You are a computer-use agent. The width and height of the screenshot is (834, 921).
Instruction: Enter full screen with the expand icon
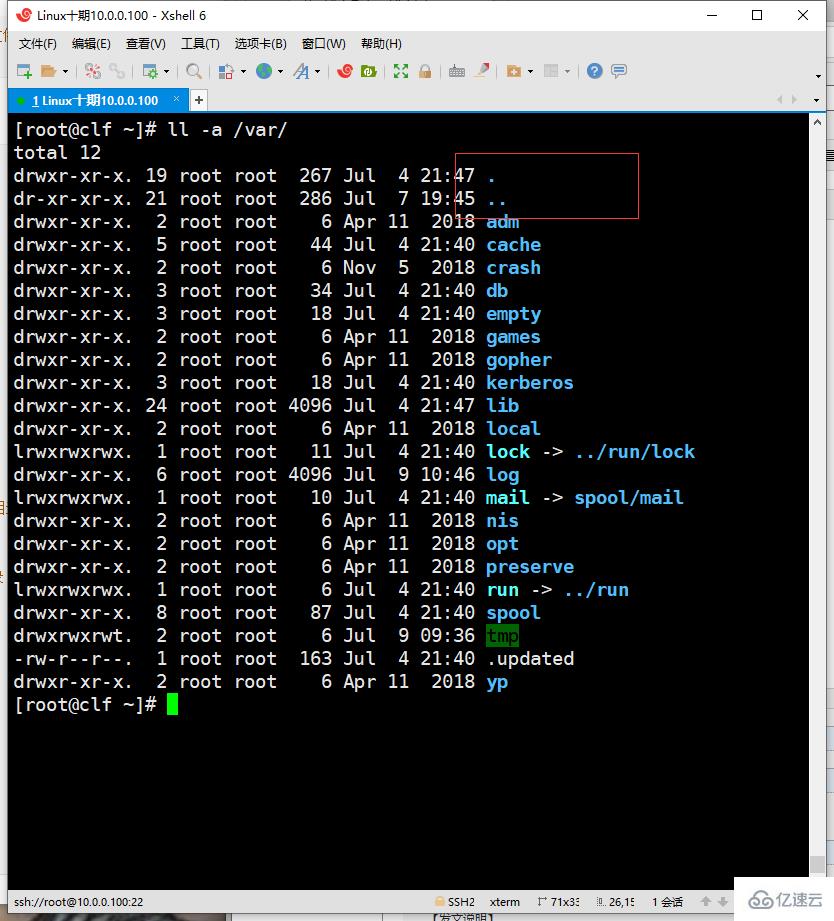(398, 70)
